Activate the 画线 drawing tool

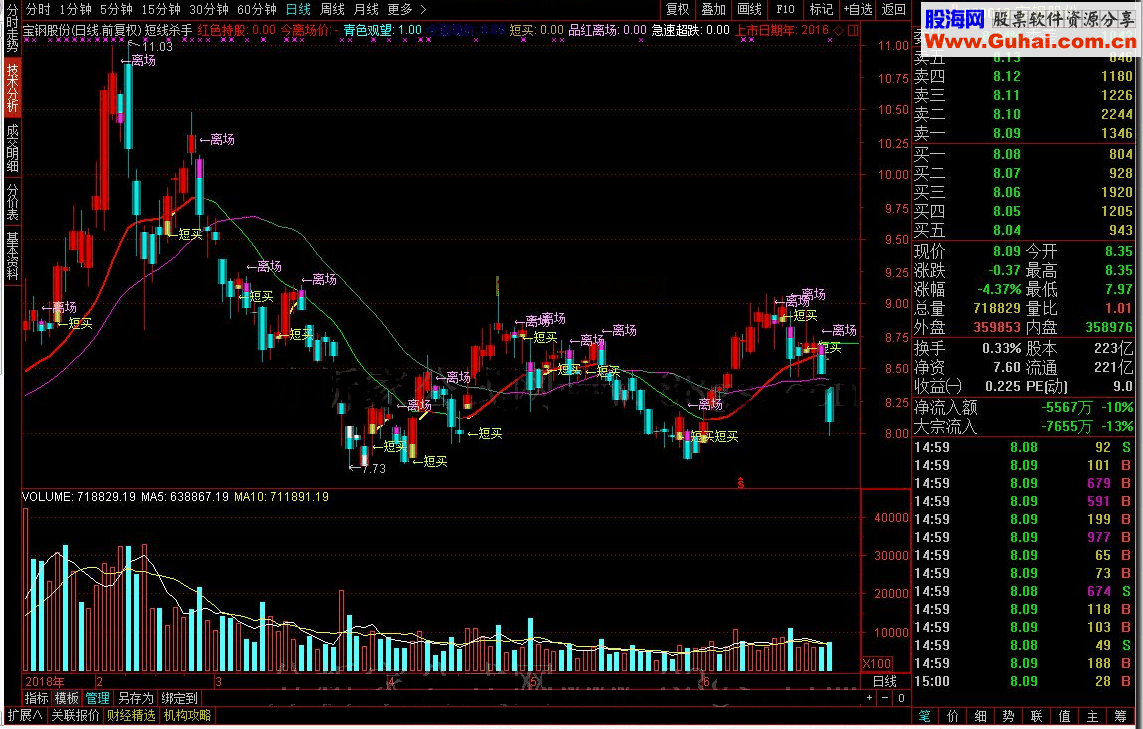pyautogui.click(x=749, y=9)
